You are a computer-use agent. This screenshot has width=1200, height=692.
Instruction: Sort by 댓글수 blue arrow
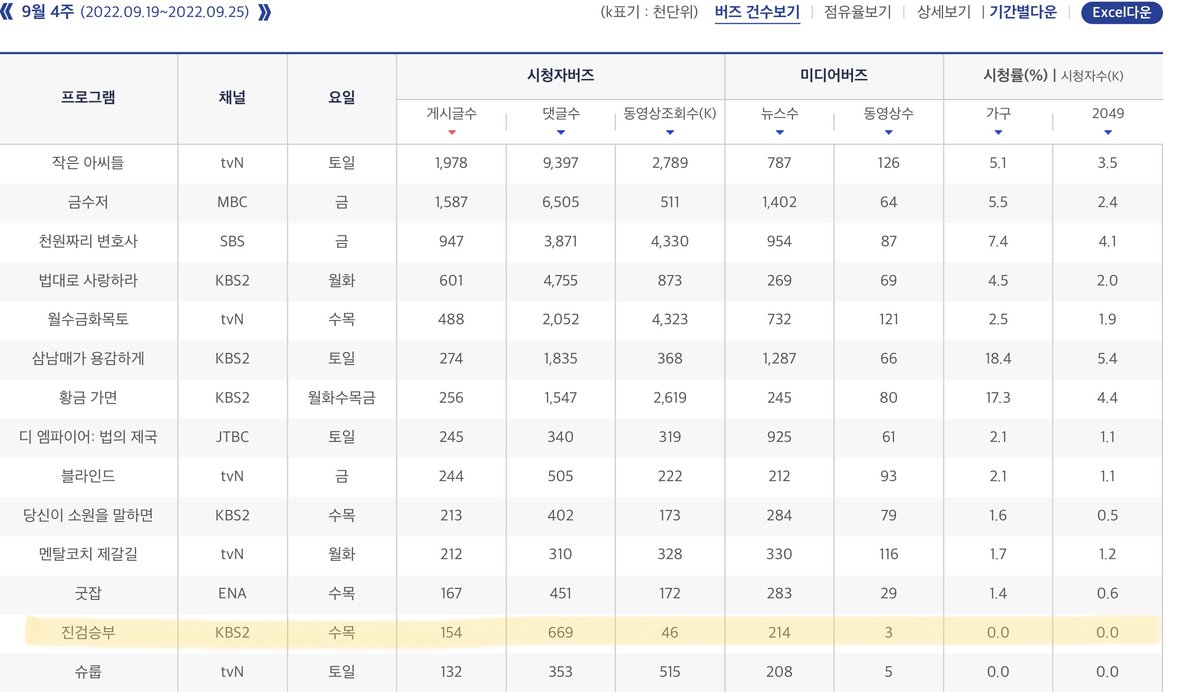561,133
